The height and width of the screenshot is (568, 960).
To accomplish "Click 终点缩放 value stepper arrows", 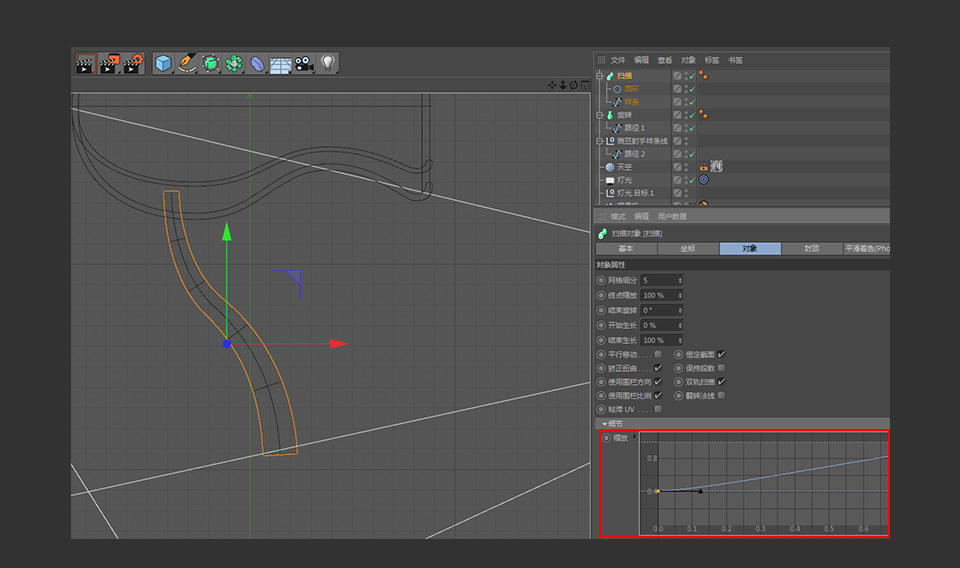I will coord(680,295).
